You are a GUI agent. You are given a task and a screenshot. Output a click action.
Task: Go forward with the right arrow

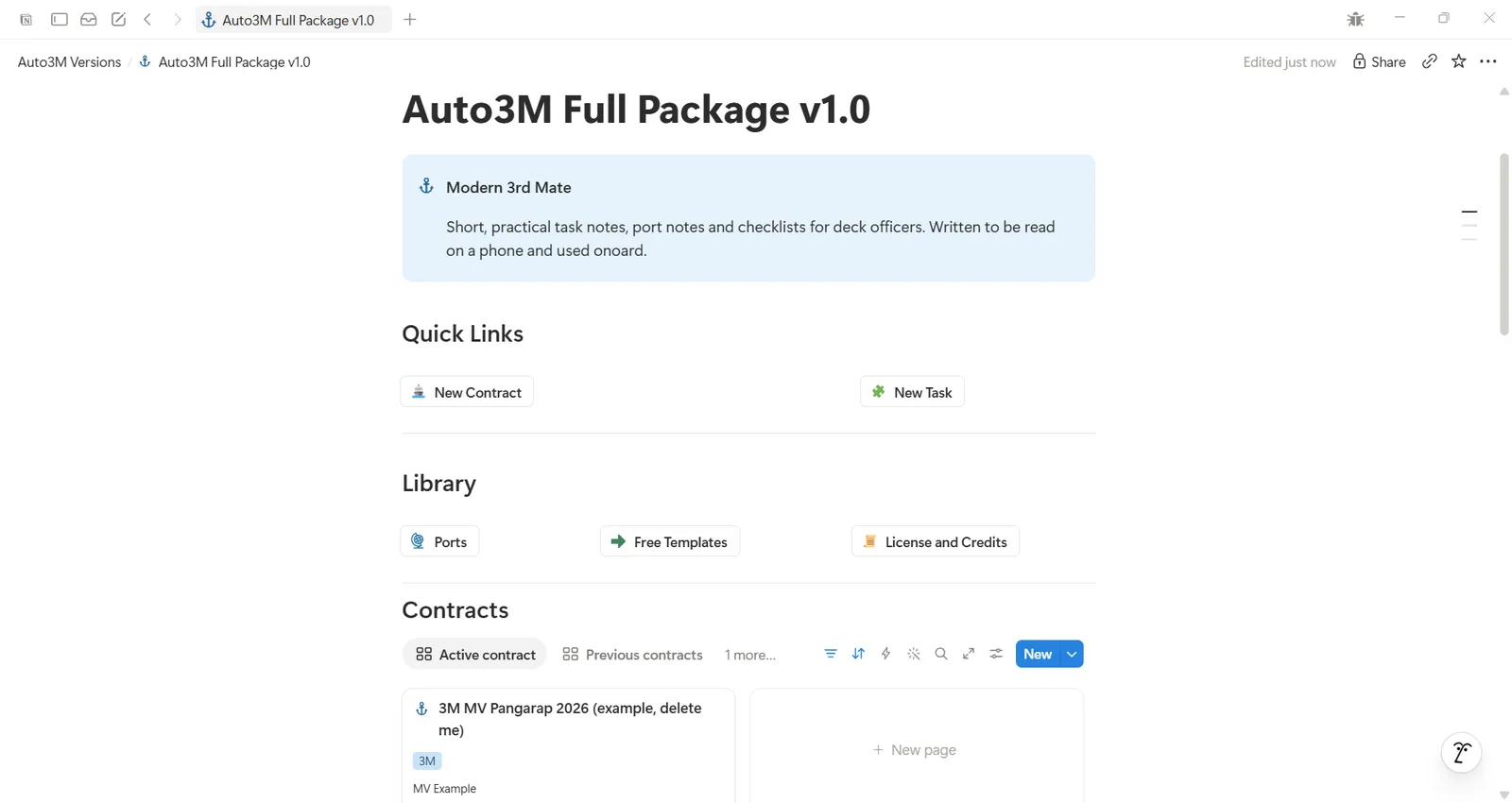pos(177,19)
